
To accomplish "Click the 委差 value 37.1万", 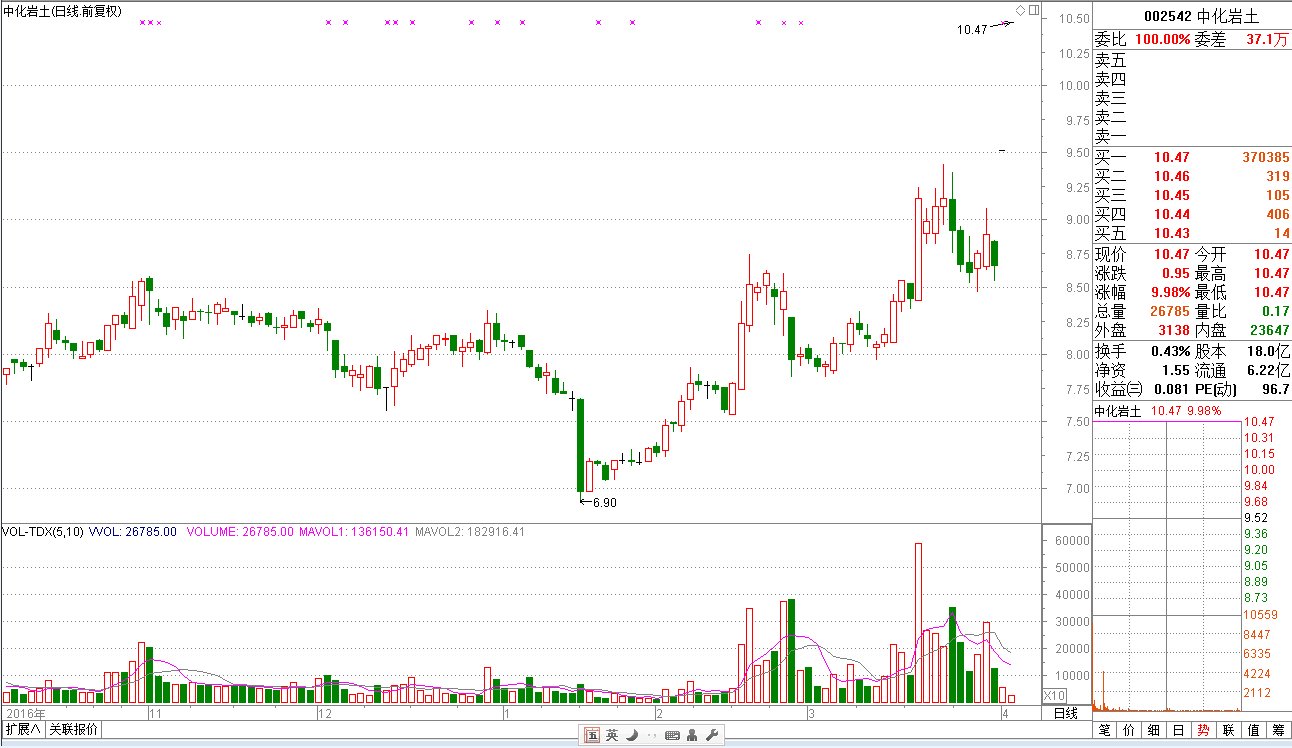I will pyautogui.click(x=1268, y=39).
